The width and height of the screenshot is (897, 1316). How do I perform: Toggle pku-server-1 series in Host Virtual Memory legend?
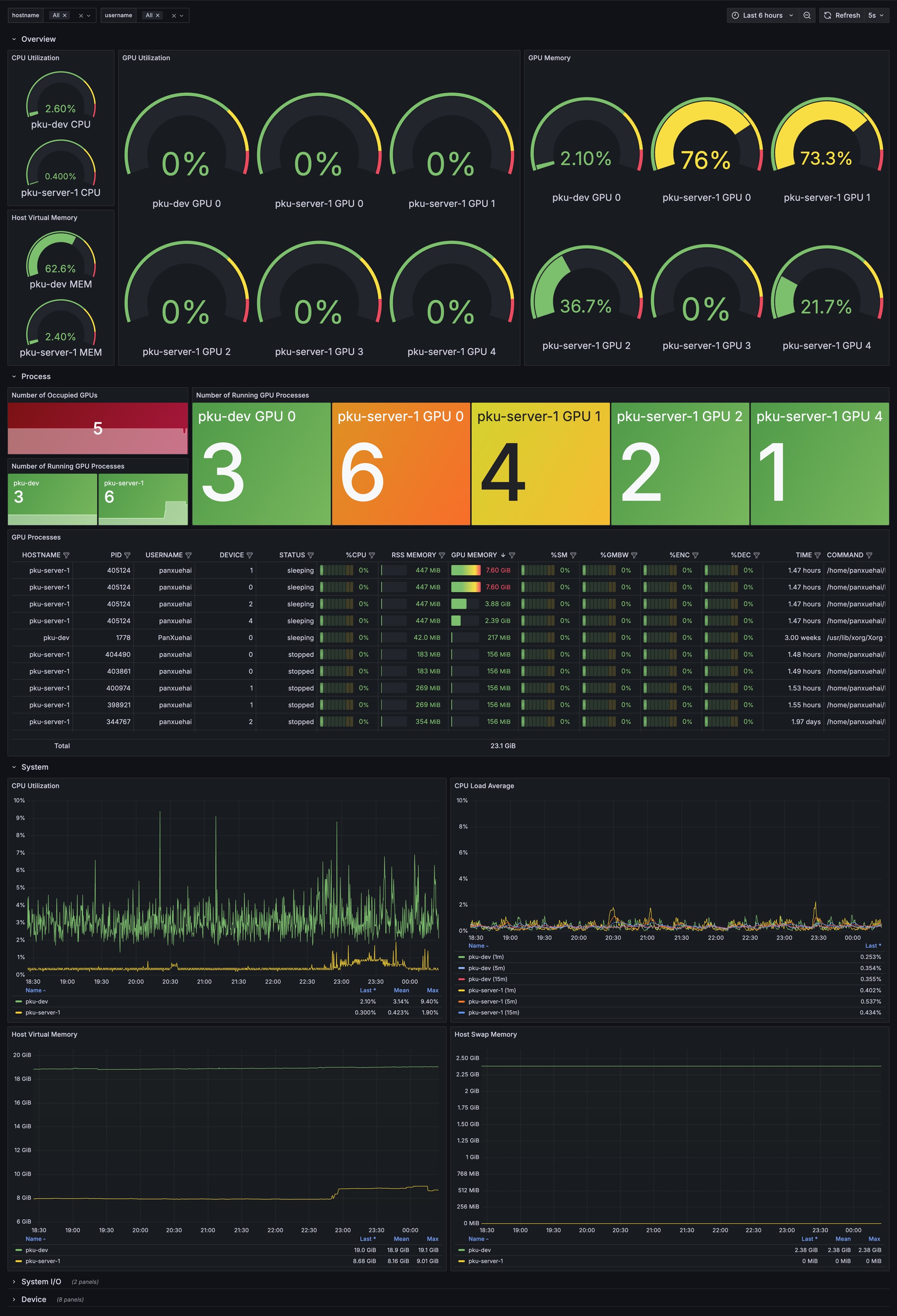42,1261
